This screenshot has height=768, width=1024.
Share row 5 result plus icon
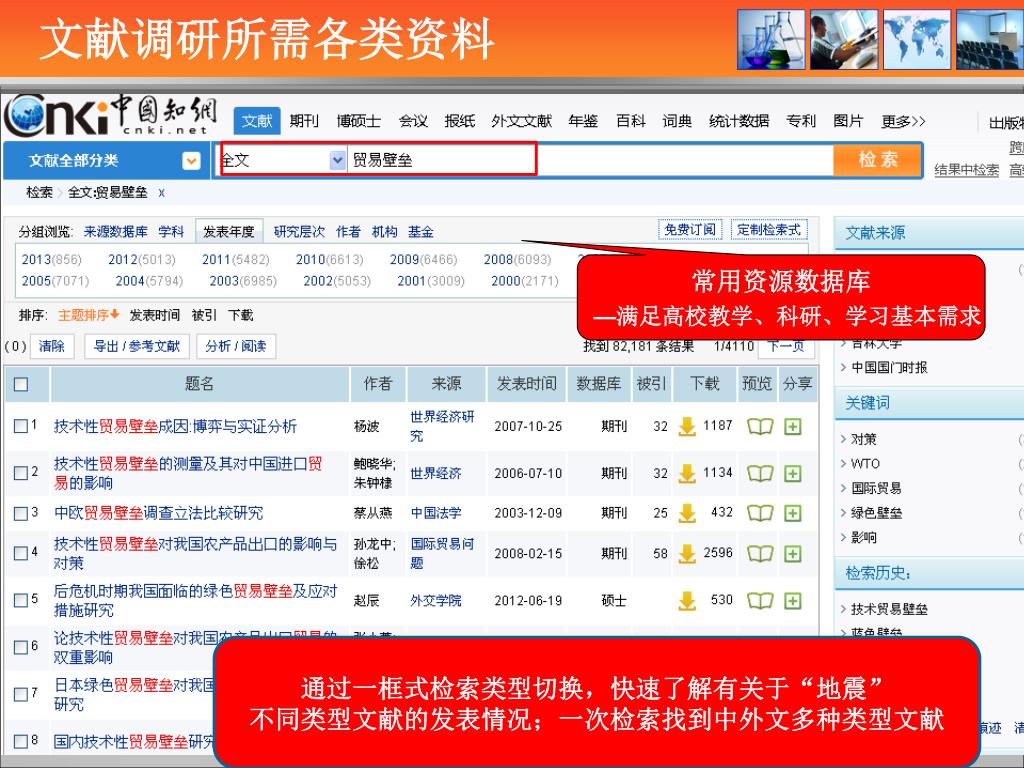(792, 601)
